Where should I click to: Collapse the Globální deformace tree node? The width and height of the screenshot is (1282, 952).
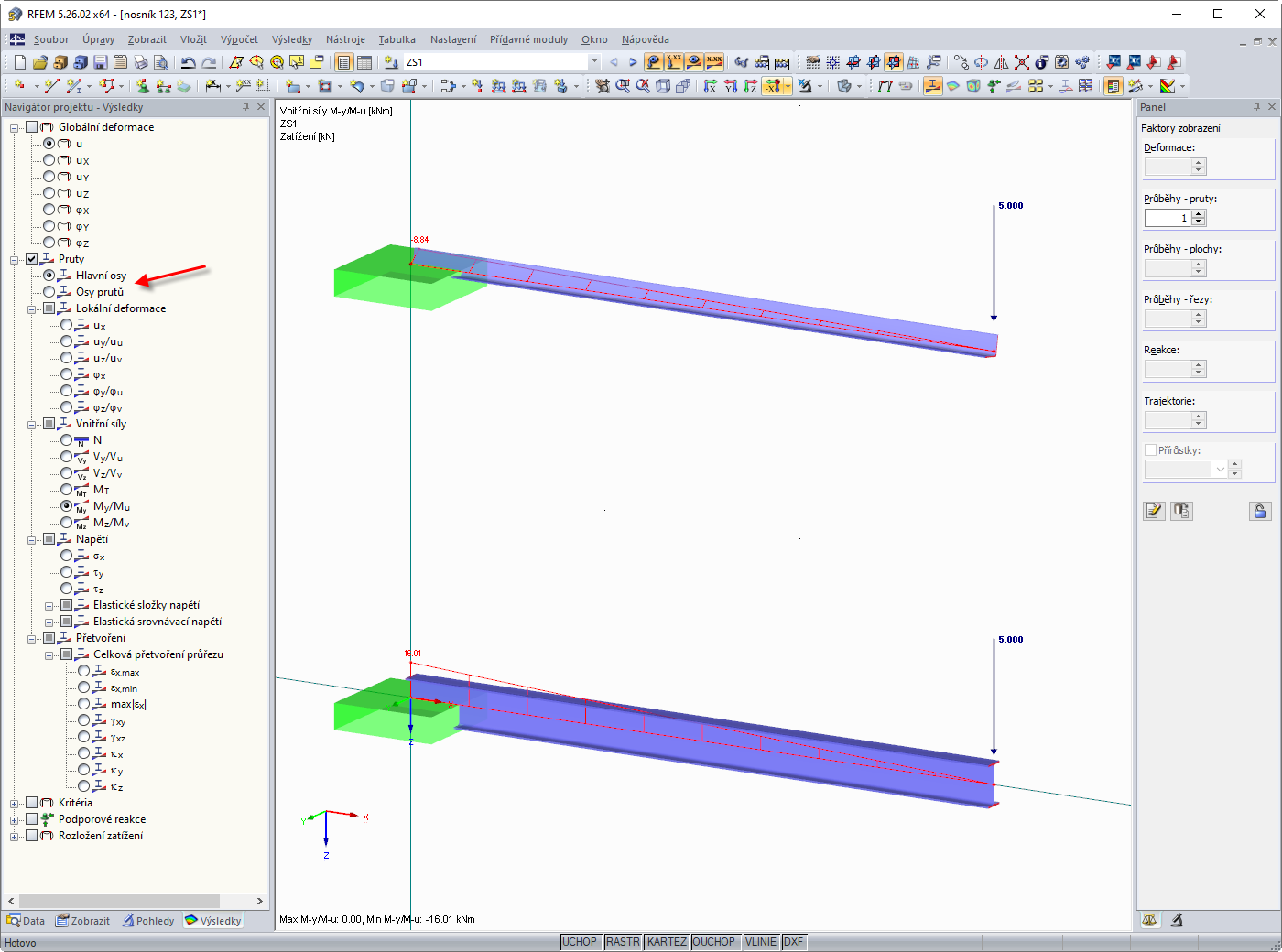coord(15,127)
